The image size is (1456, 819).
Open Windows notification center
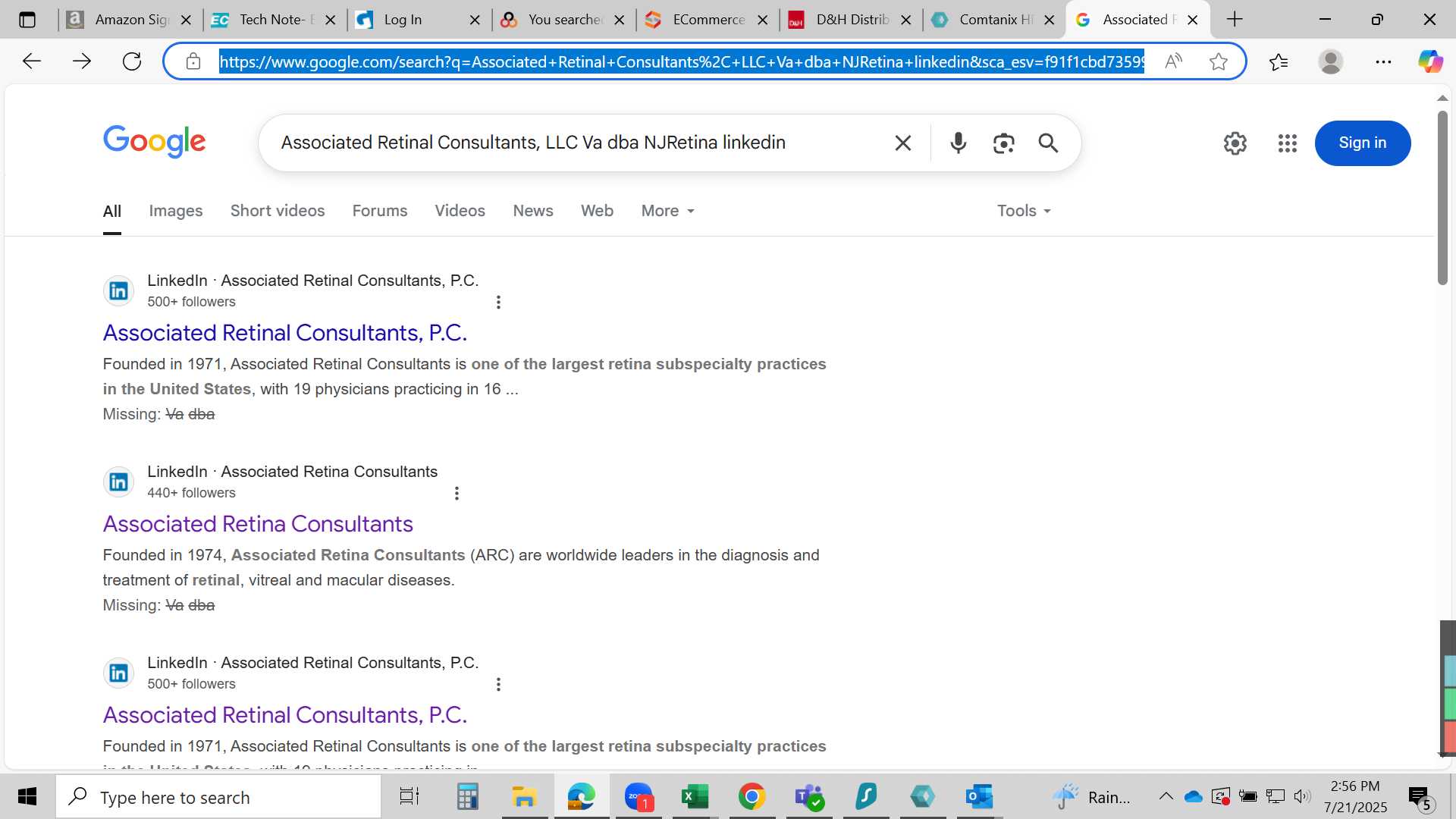(x=1419, y=797)
